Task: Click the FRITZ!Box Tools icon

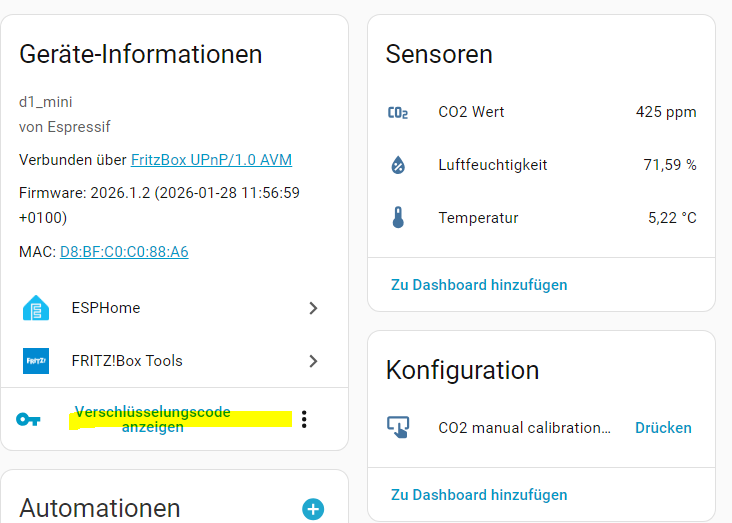Action: click(x=36, y=361)
